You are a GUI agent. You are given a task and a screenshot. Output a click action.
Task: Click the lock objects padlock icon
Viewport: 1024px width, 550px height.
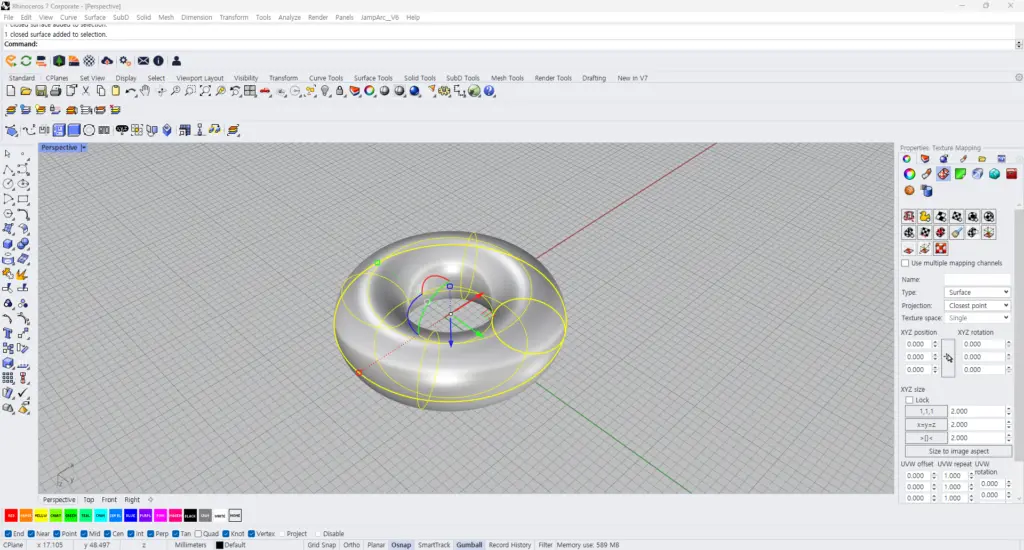[340, 91]
